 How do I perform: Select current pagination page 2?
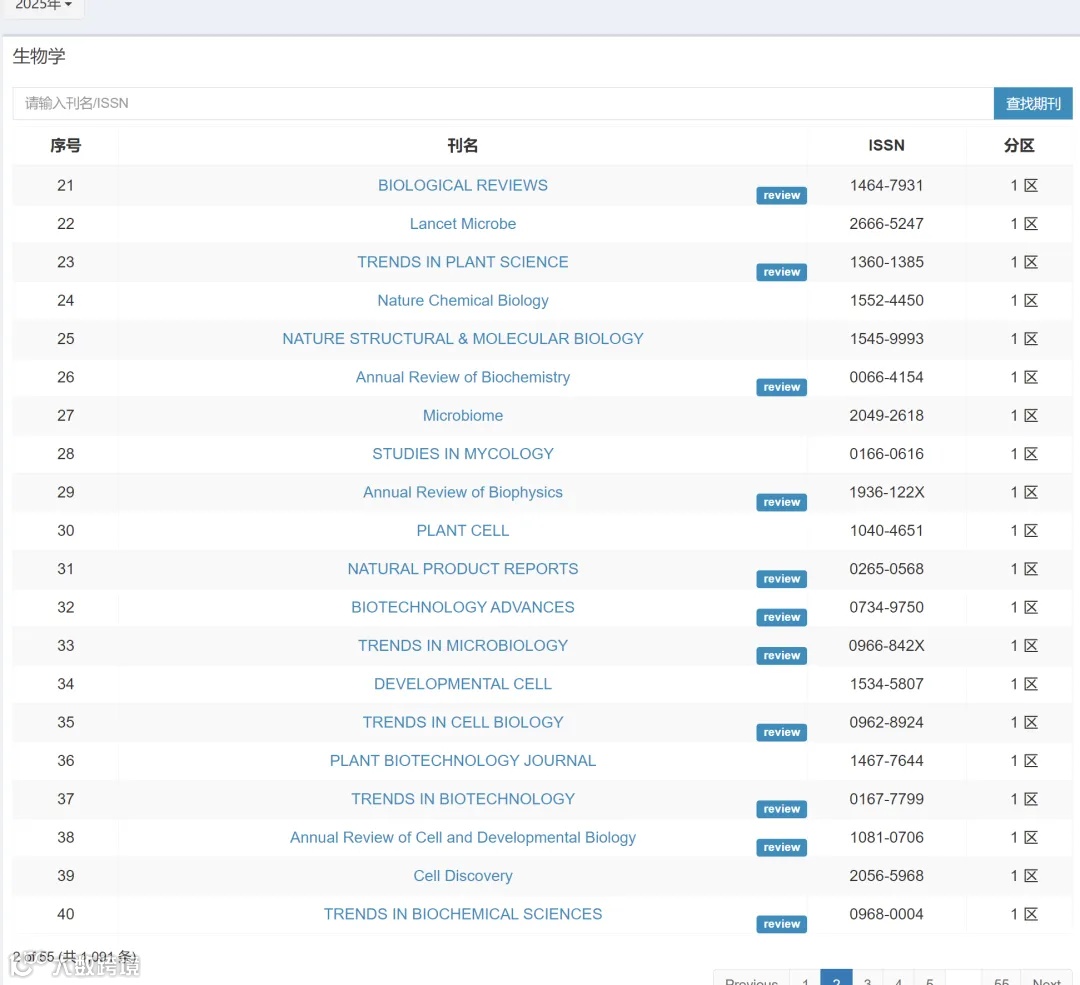836,978
